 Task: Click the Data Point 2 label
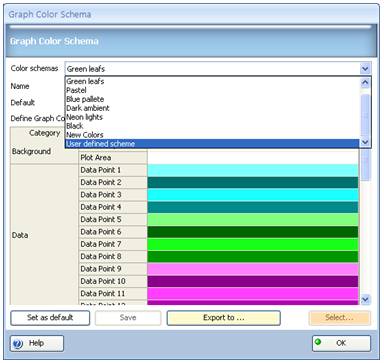click(x=113, y=183)
